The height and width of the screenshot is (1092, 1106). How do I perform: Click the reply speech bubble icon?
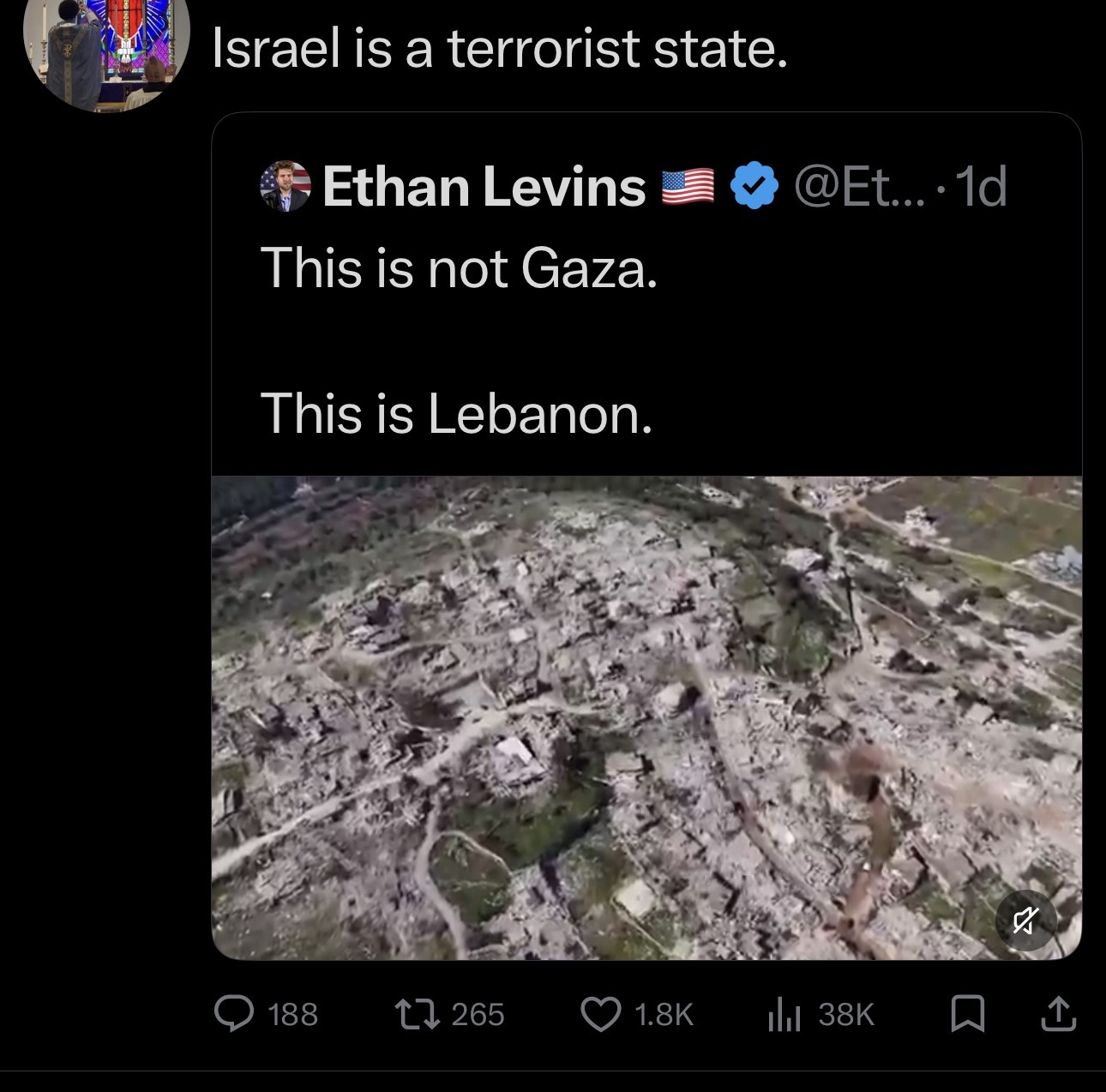(x=233, y=1014)
